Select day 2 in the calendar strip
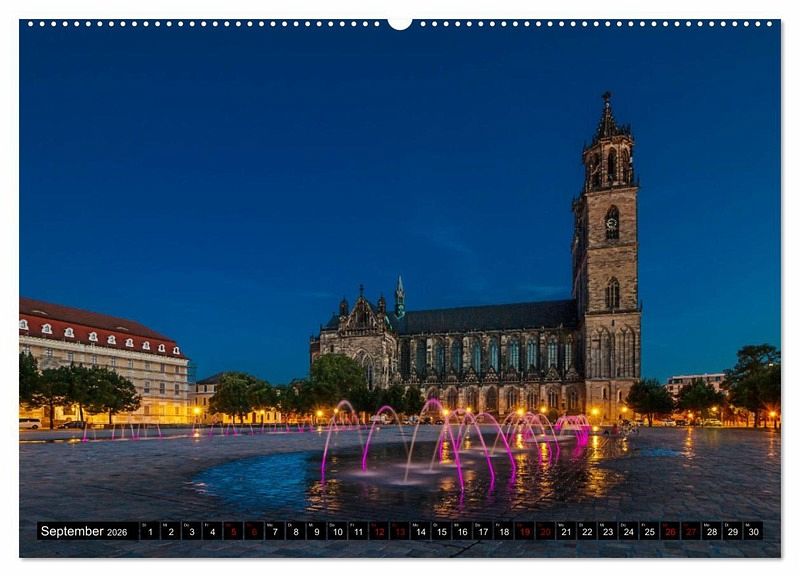This screenshot has width=800, height=577. point(171,531)
